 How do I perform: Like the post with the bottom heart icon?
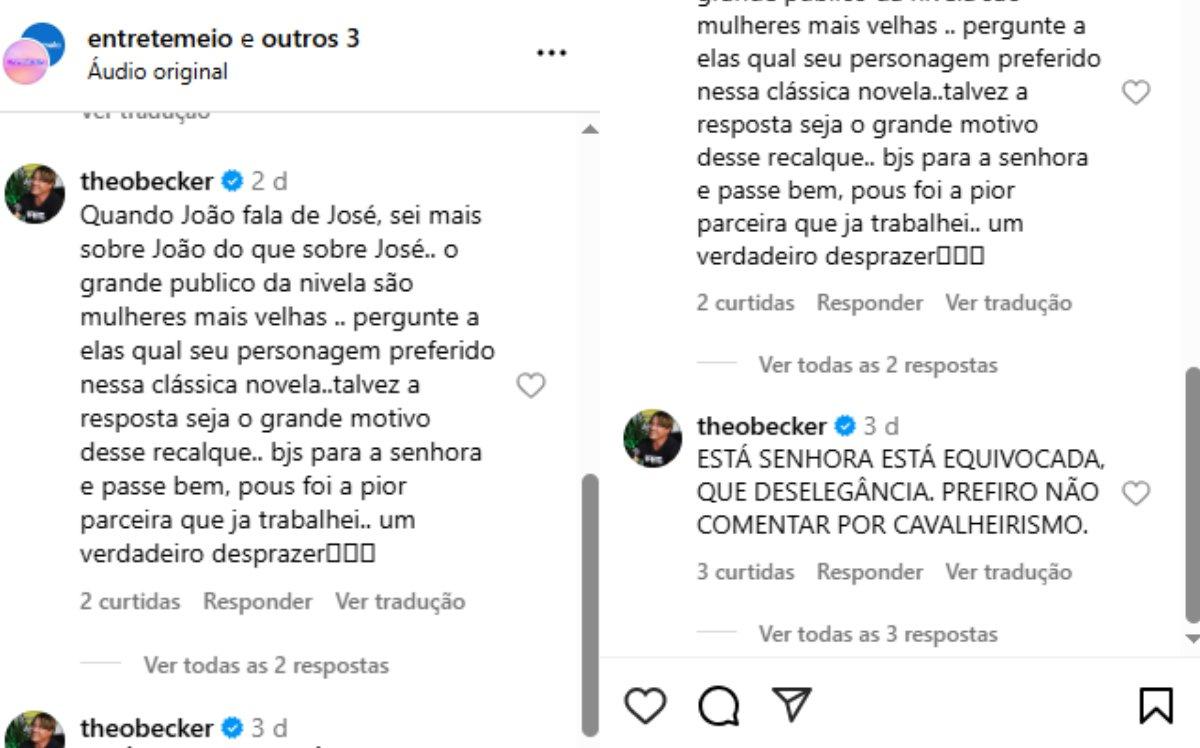click(x=645, y=706)
